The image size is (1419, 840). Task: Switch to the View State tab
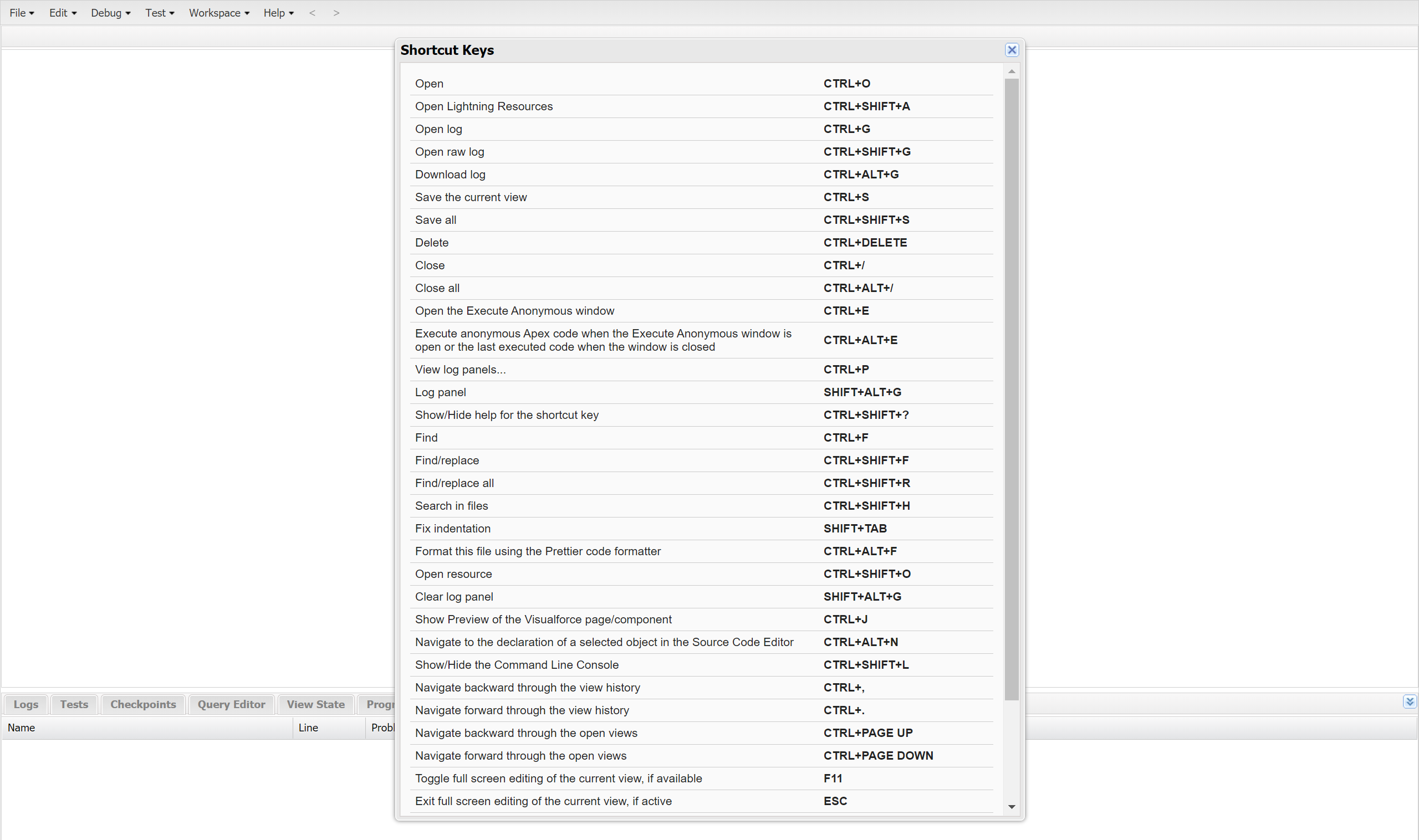(315, 704)
